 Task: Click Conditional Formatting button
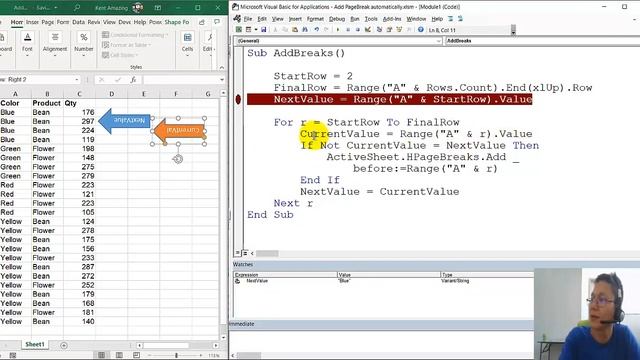point(135,35)
